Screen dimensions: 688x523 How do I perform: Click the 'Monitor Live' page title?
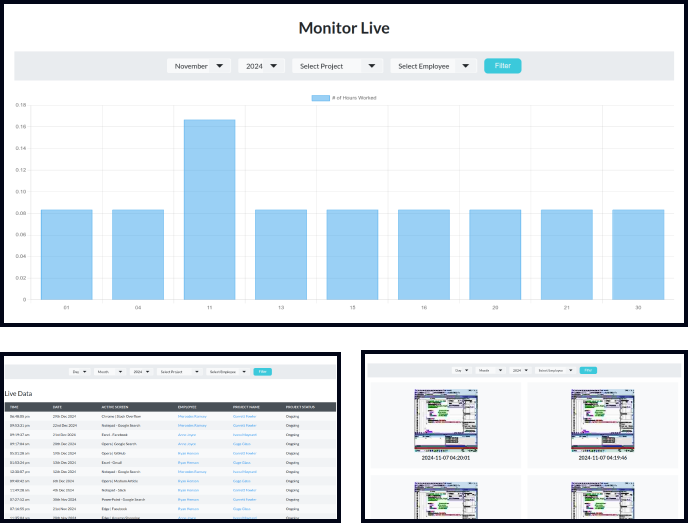click(344, 28)
